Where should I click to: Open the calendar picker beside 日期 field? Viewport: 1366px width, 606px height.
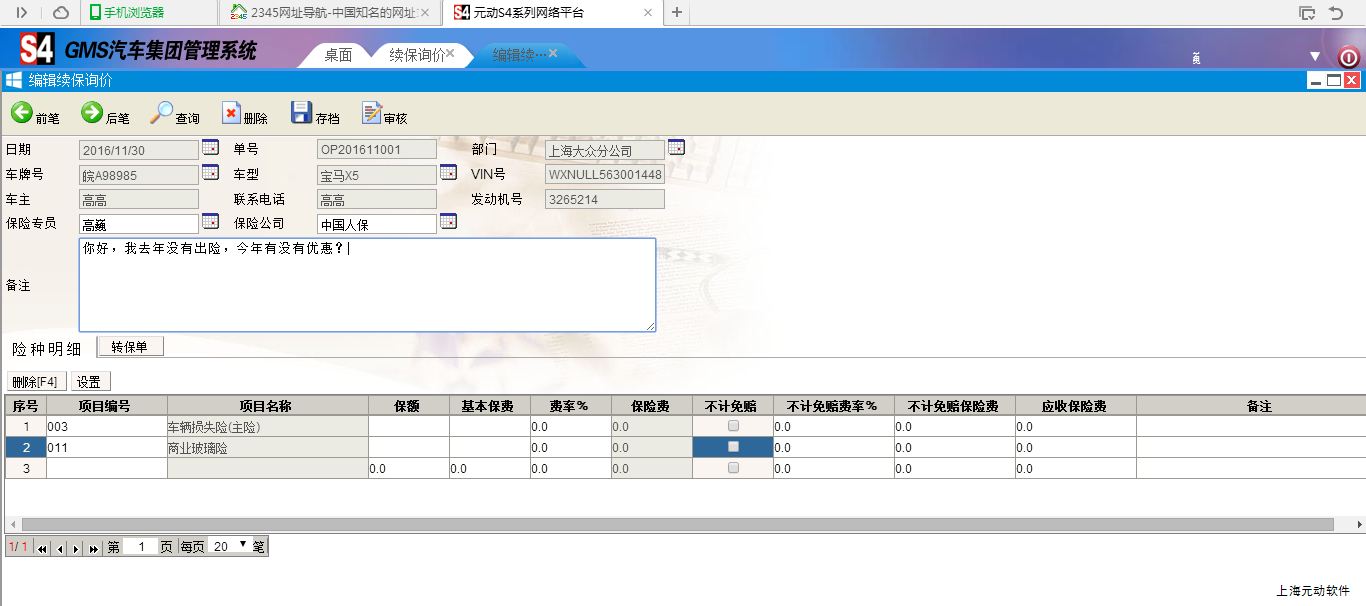pos(210,147)
